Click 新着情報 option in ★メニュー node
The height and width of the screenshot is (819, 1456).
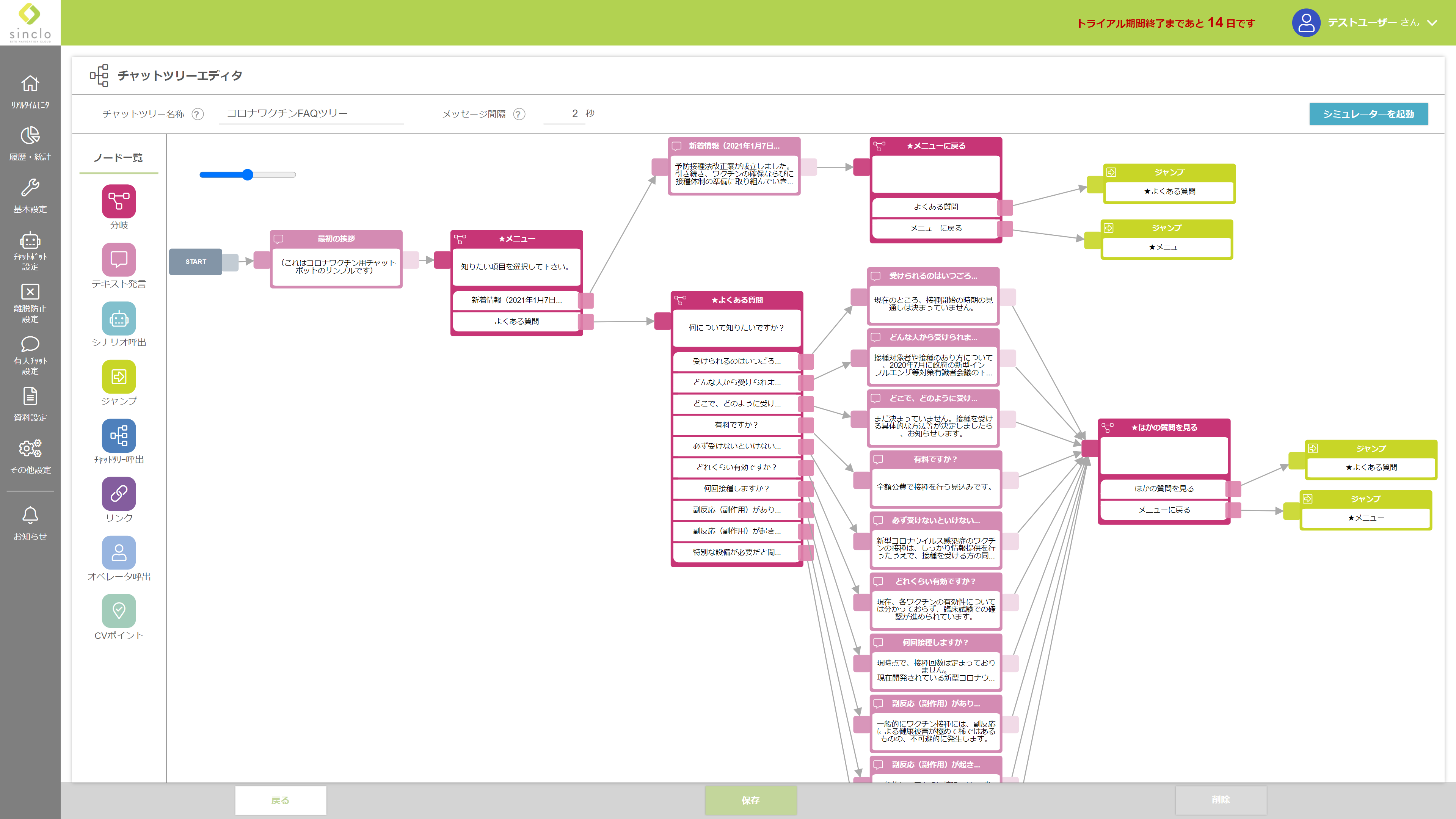pyautogui.click(x=516, y=300)
